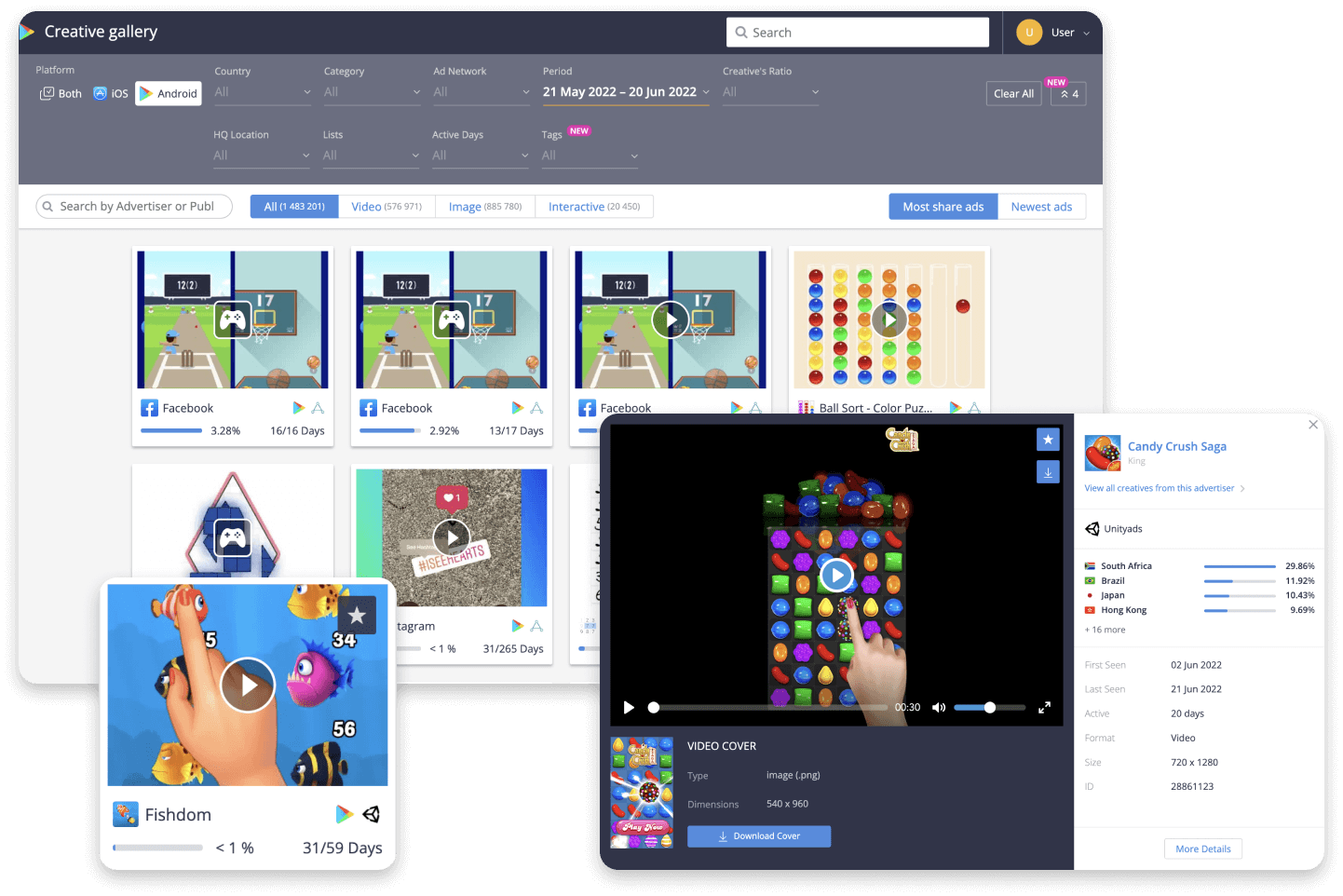Select the Both platform option

[61, 93]
